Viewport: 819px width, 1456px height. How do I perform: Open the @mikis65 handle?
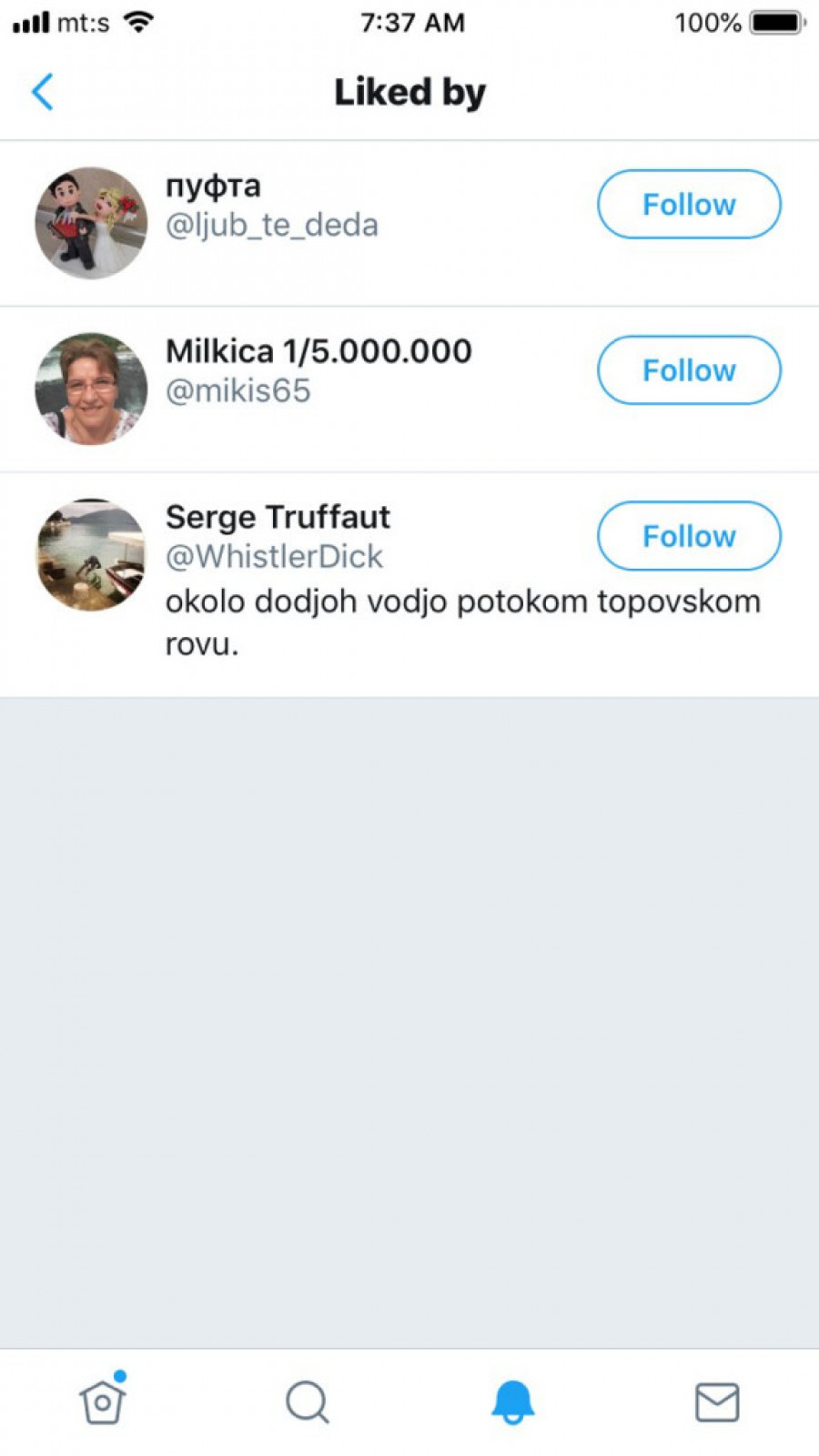pyautogui.click(x=238, y=391)
